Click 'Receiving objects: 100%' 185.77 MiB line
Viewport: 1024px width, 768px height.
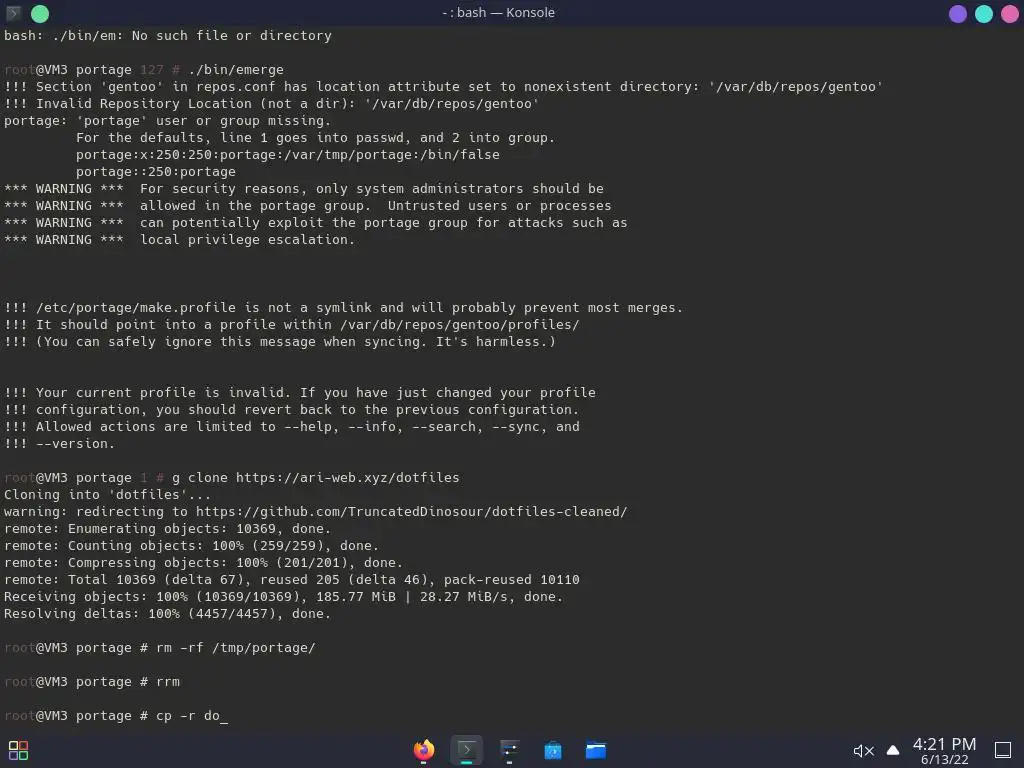pyautogui.click(x=283, y=596)
